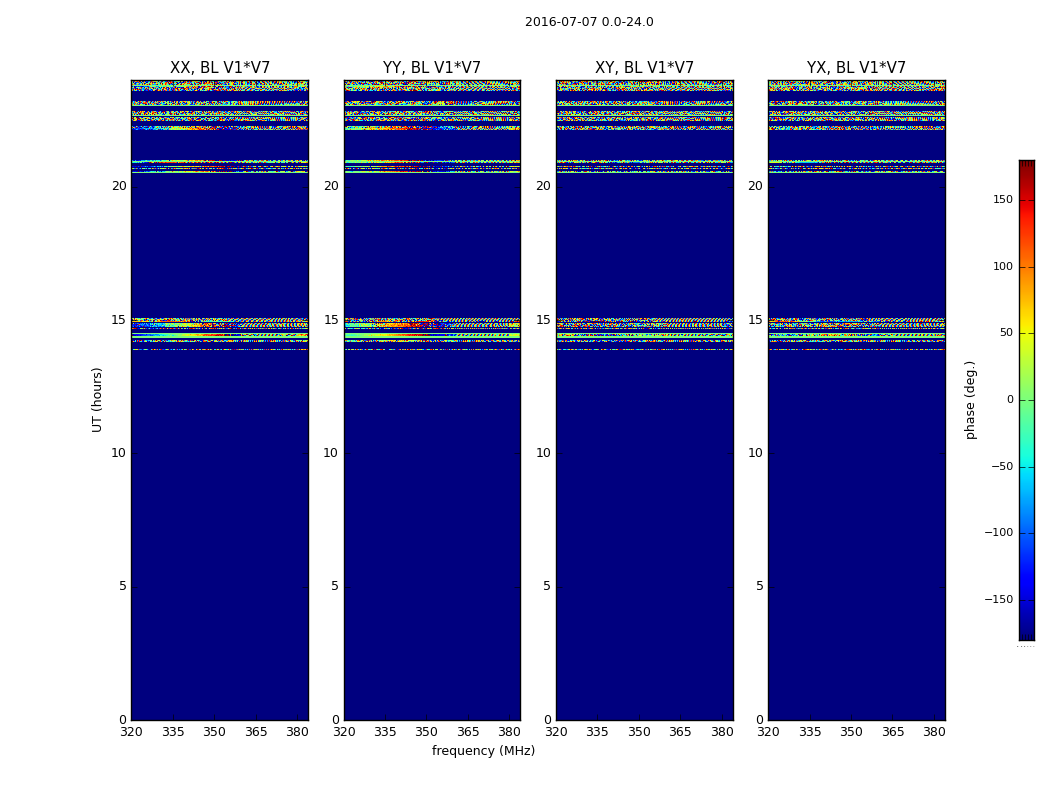Click the center of the XY waterfall plot
This screenshot has height=800, width=1050.
pyautogui.click(x=644, y=400)
